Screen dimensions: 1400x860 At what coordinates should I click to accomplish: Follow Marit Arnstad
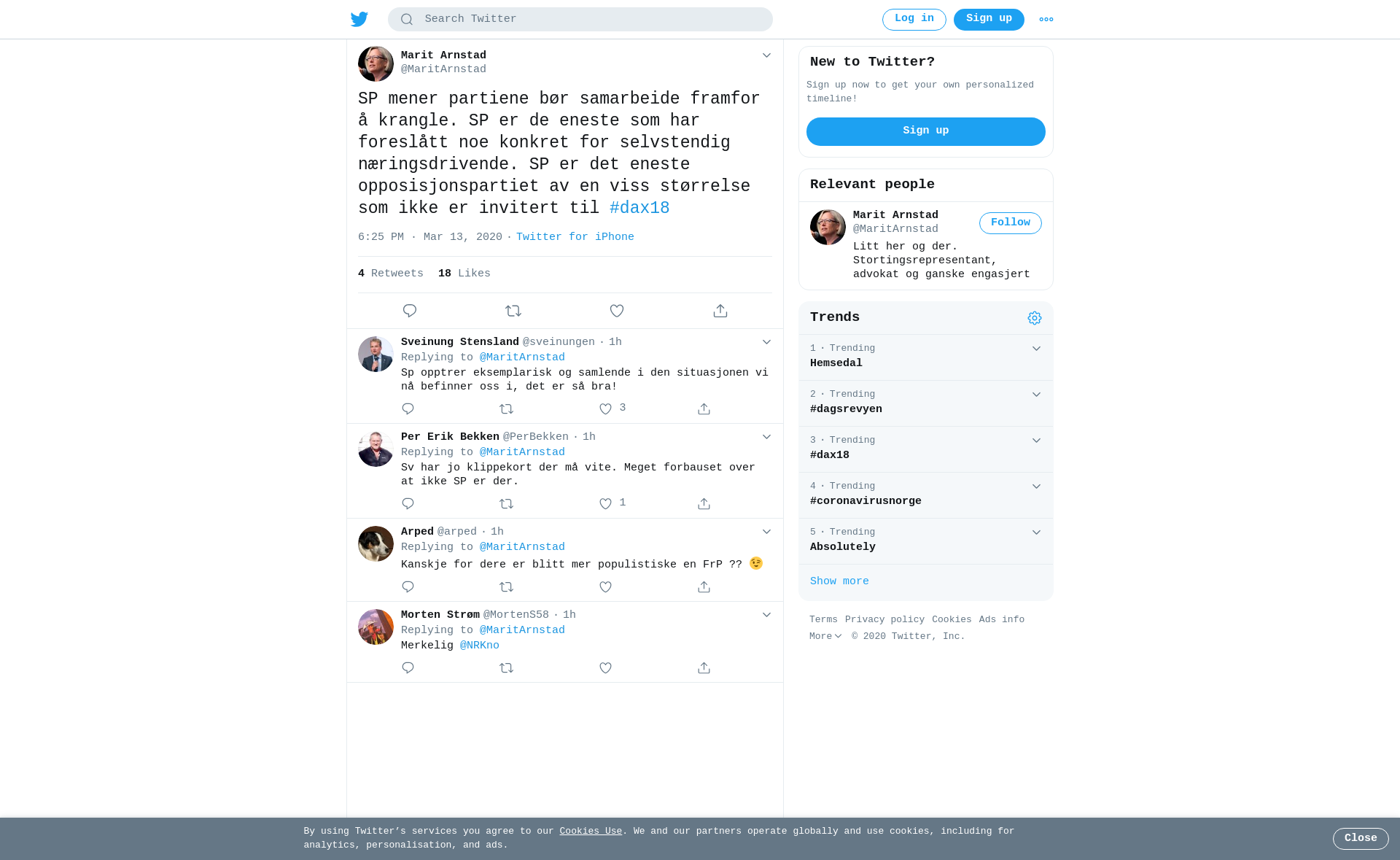point(1010,223)
